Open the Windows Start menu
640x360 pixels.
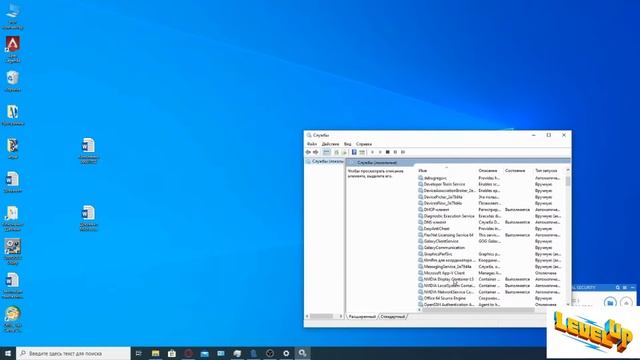click(8, 353)
